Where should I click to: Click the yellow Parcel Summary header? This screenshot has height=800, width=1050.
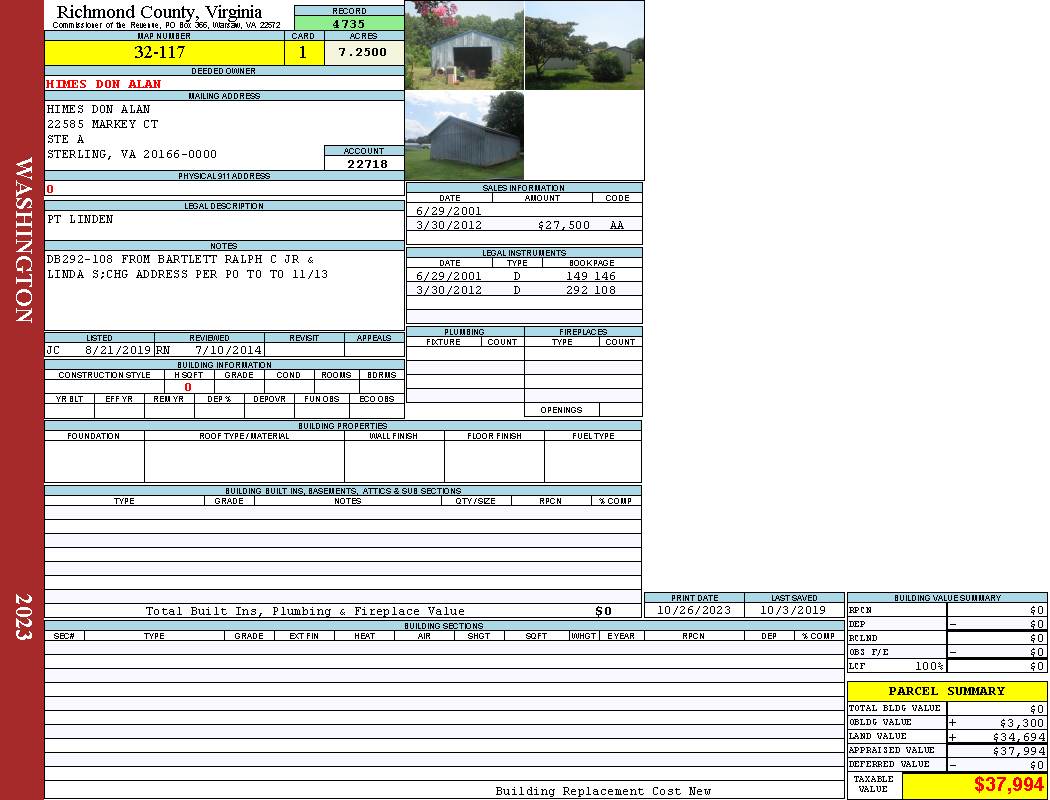coord(946,691)
